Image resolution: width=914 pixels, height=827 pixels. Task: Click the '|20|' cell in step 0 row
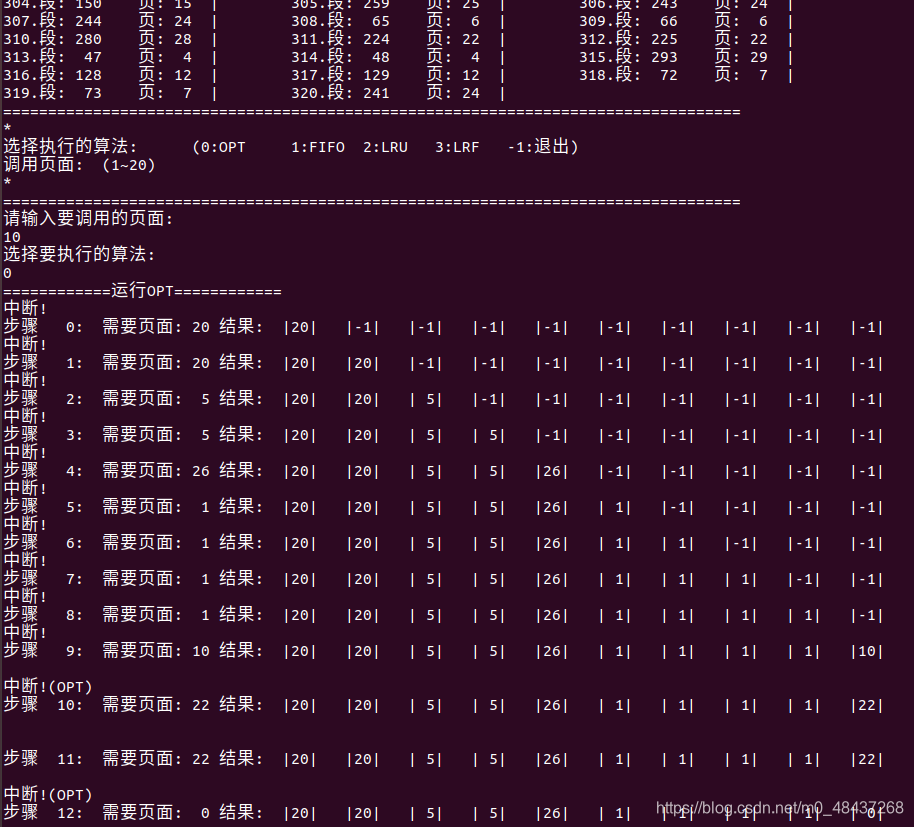click(300, 328)
